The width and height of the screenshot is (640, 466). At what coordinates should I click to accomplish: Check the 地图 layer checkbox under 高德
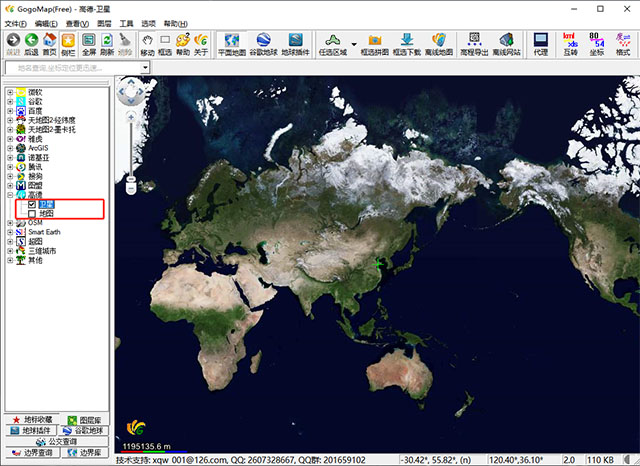(x=33, y=214)
